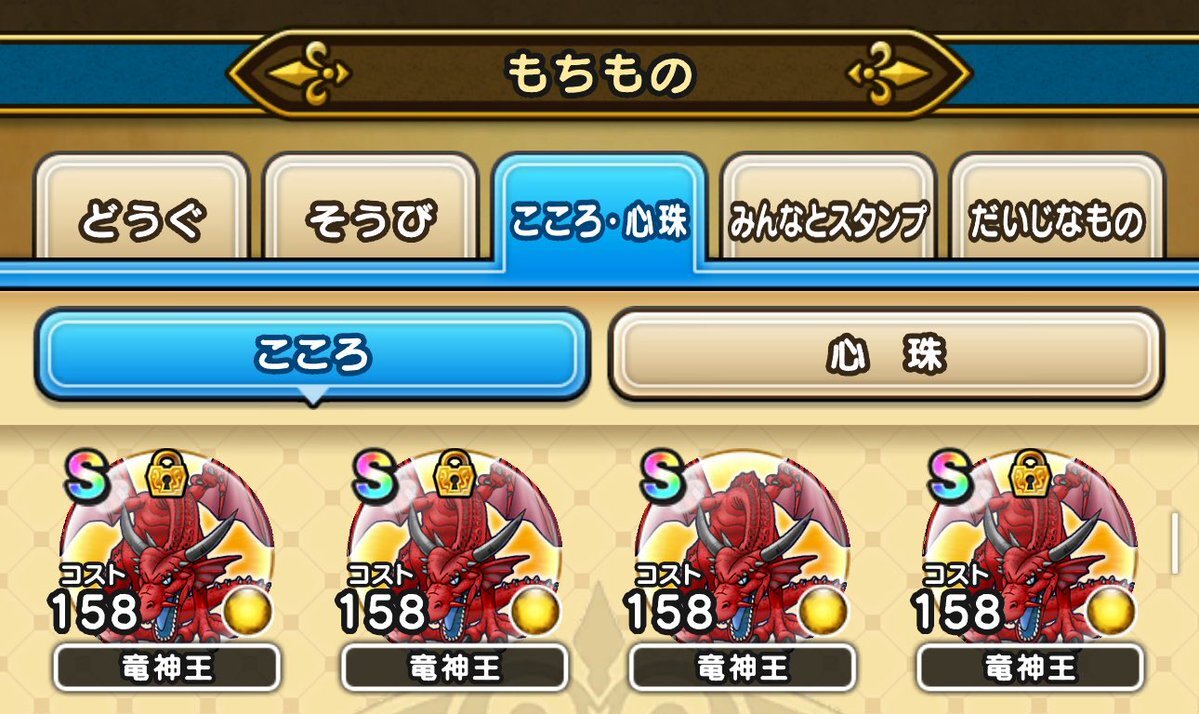This screenshot has width=1199, height=714.
Task: Tap the yellow orb on the first heart
Action: coord(249,611)
